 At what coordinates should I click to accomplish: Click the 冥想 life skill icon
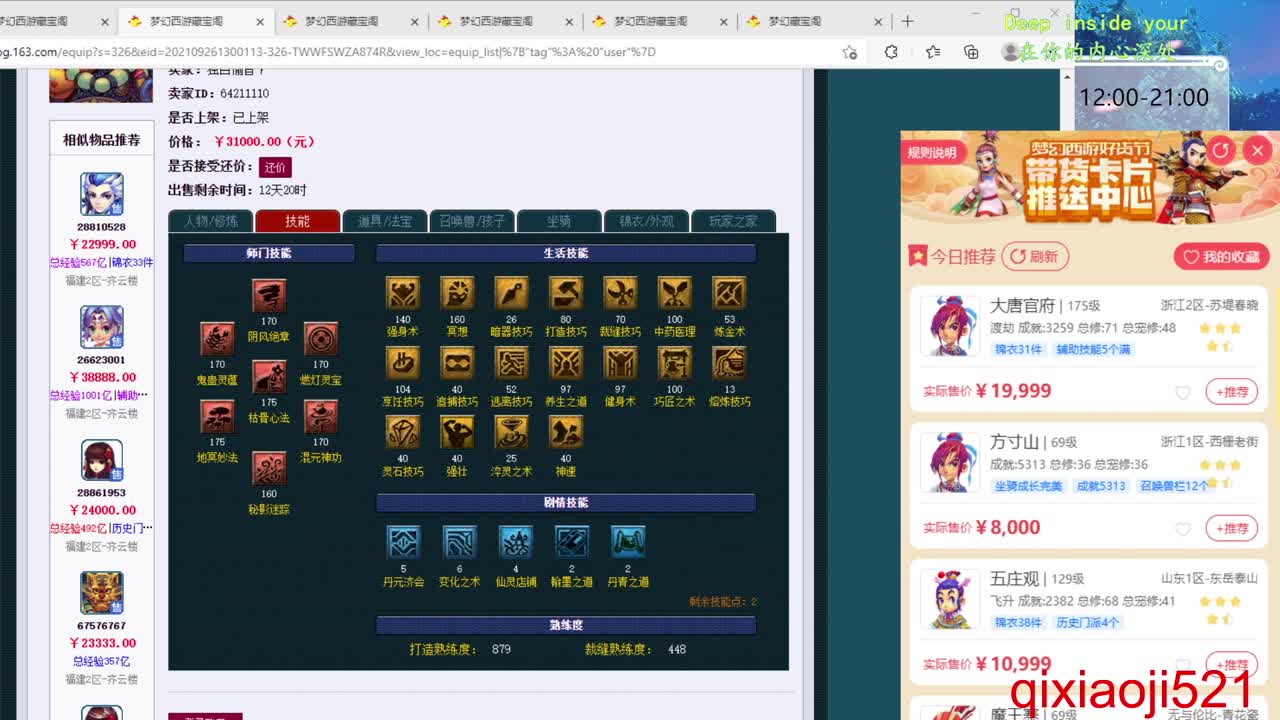click(457, 294)
